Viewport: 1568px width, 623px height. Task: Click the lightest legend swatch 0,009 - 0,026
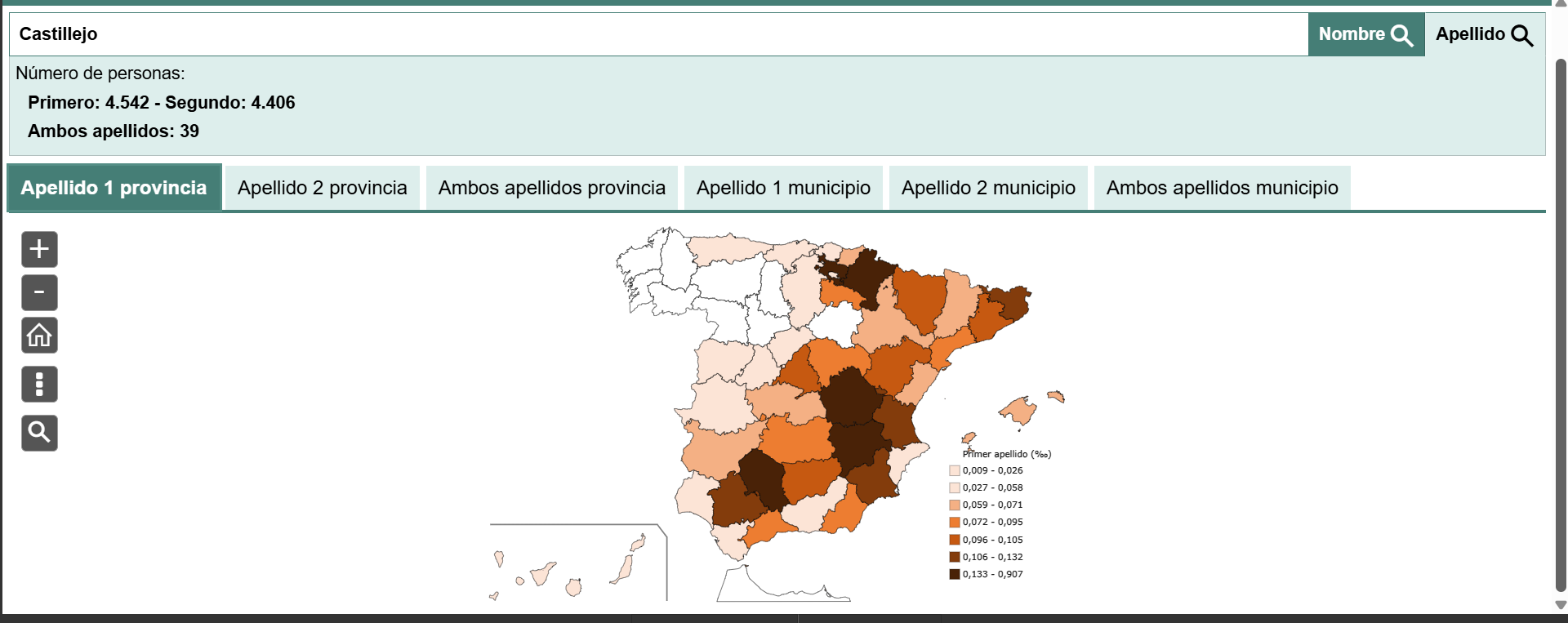pyautogui.click(x=954, y=470)
